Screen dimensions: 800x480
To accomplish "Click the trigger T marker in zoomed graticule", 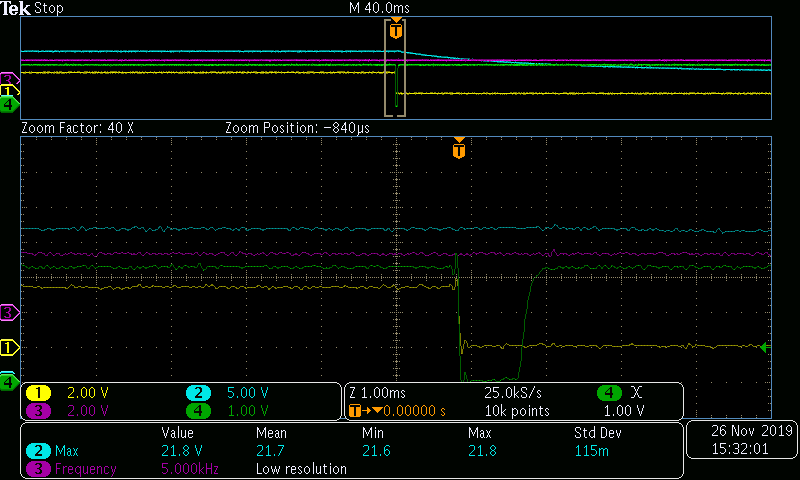I will [x=459, y=149].
